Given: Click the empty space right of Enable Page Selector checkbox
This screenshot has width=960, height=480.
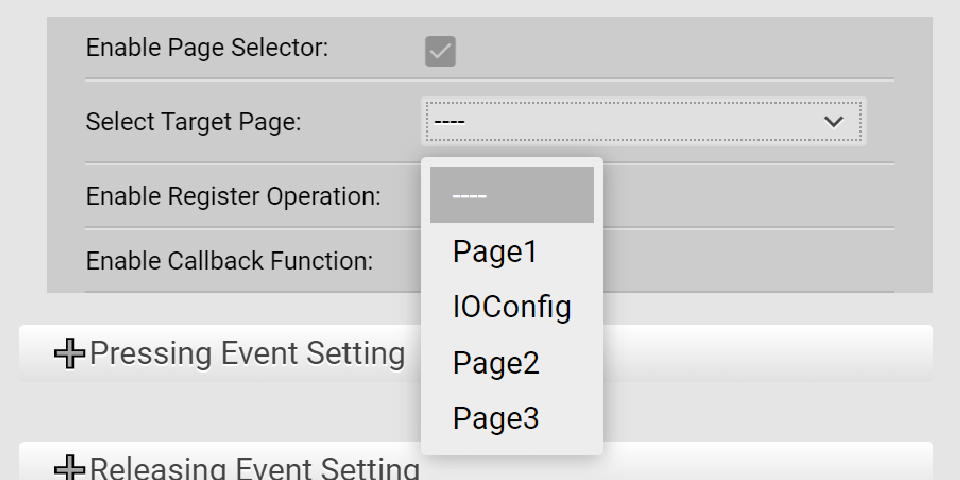Looking at the screenshot, I should click(x=680, y=50).
